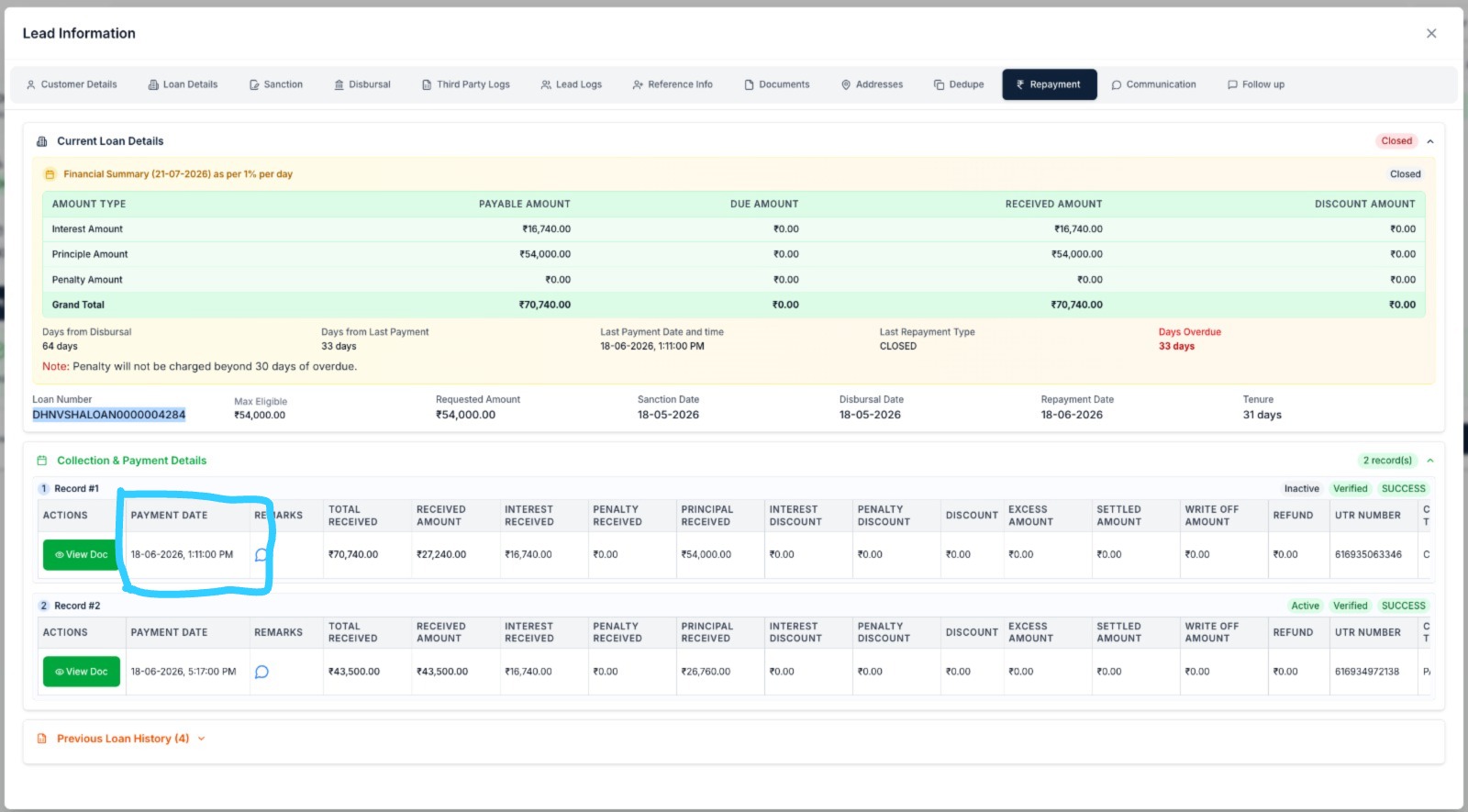Open remarks chat icon for Record #1
This screenshot has width=1468, height=812.
[261, 555]
